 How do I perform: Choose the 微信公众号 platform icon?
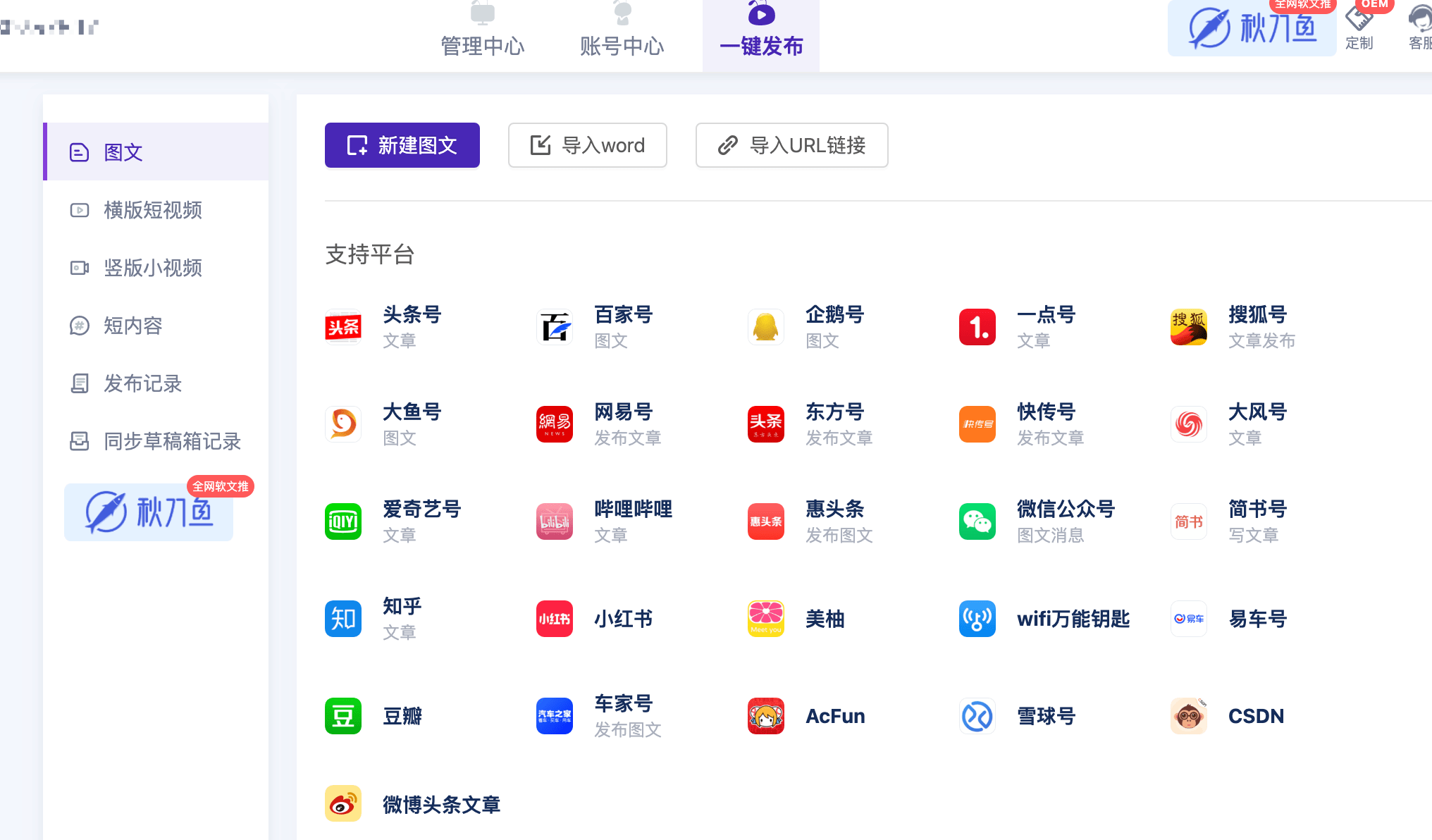[x=977, y=521]
